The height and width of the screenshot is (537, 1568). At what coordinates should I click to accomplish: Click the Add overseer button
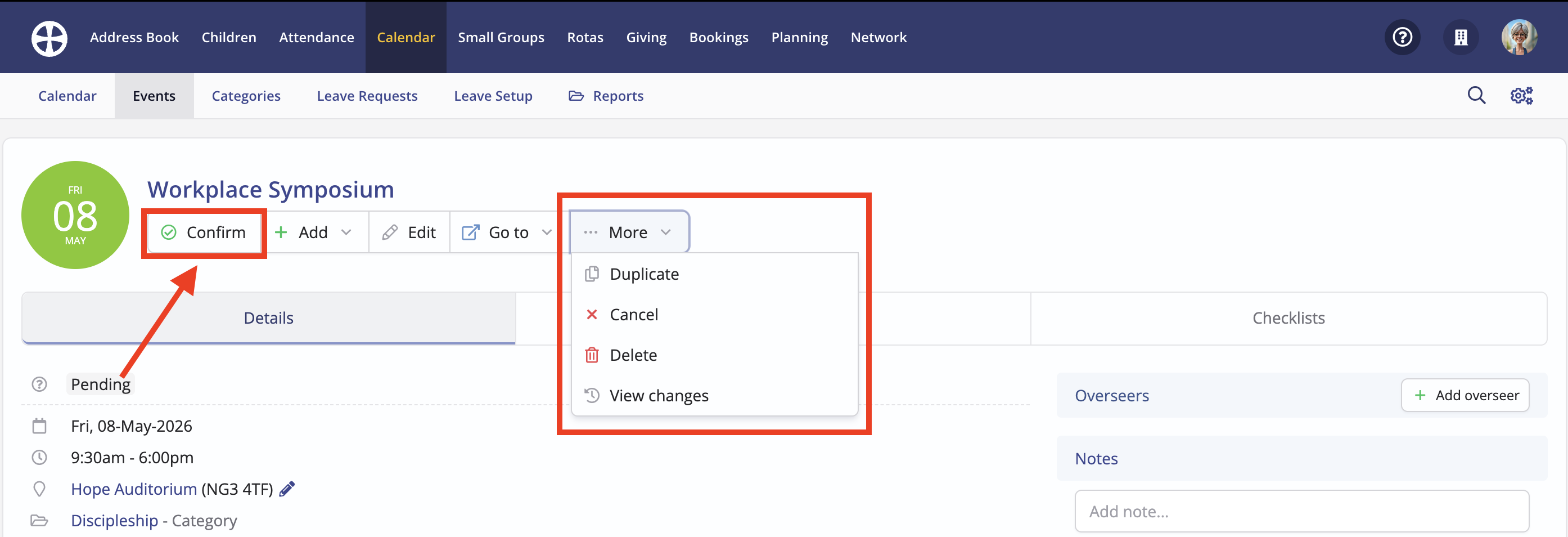pyautogui.click(x=1465, y=395)
